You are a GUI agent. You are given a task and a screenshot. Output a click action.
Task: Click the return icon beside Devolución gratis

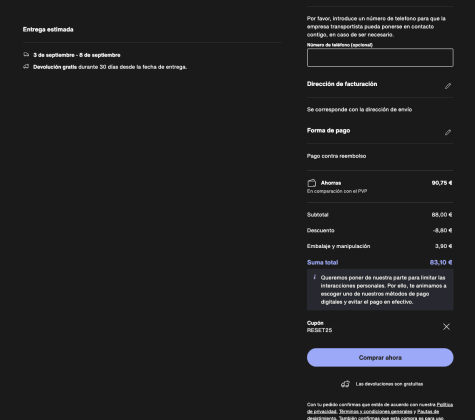click(26, 67)
